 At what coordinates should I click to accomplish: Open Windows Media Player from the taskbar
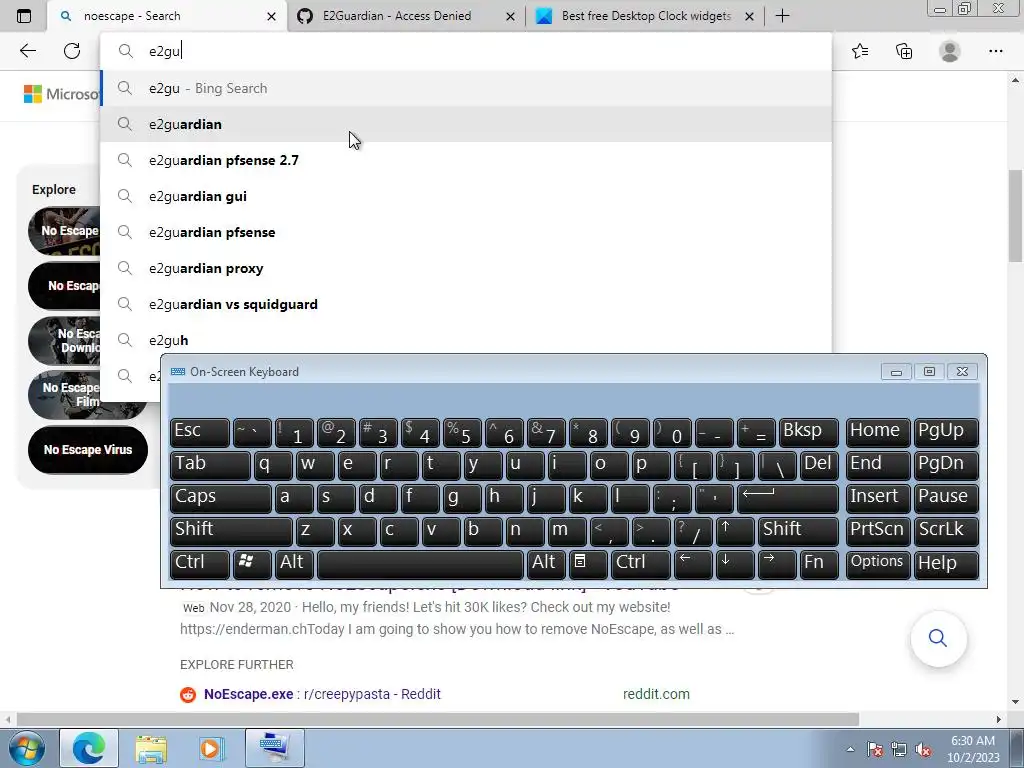pos(211,748)
